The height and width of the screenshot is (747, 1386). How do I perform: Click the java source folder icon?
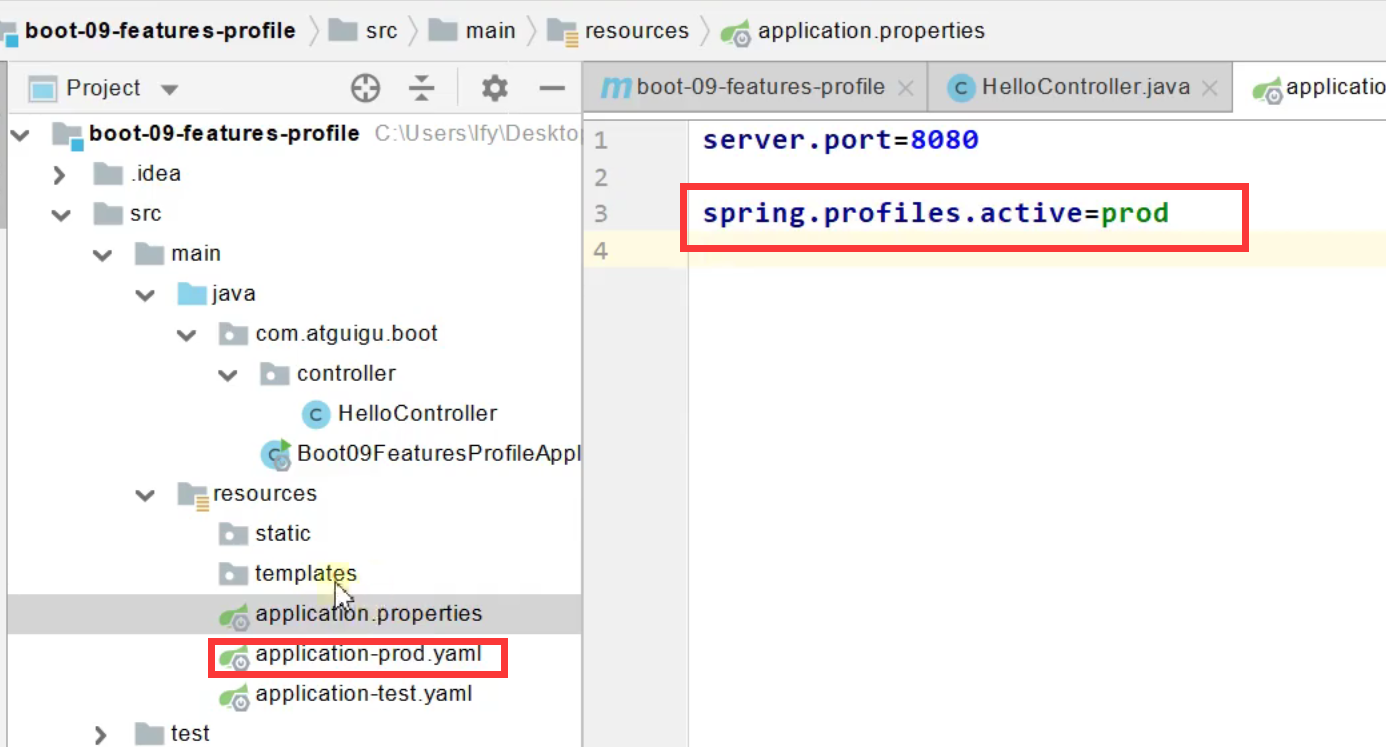coord(191,294)
